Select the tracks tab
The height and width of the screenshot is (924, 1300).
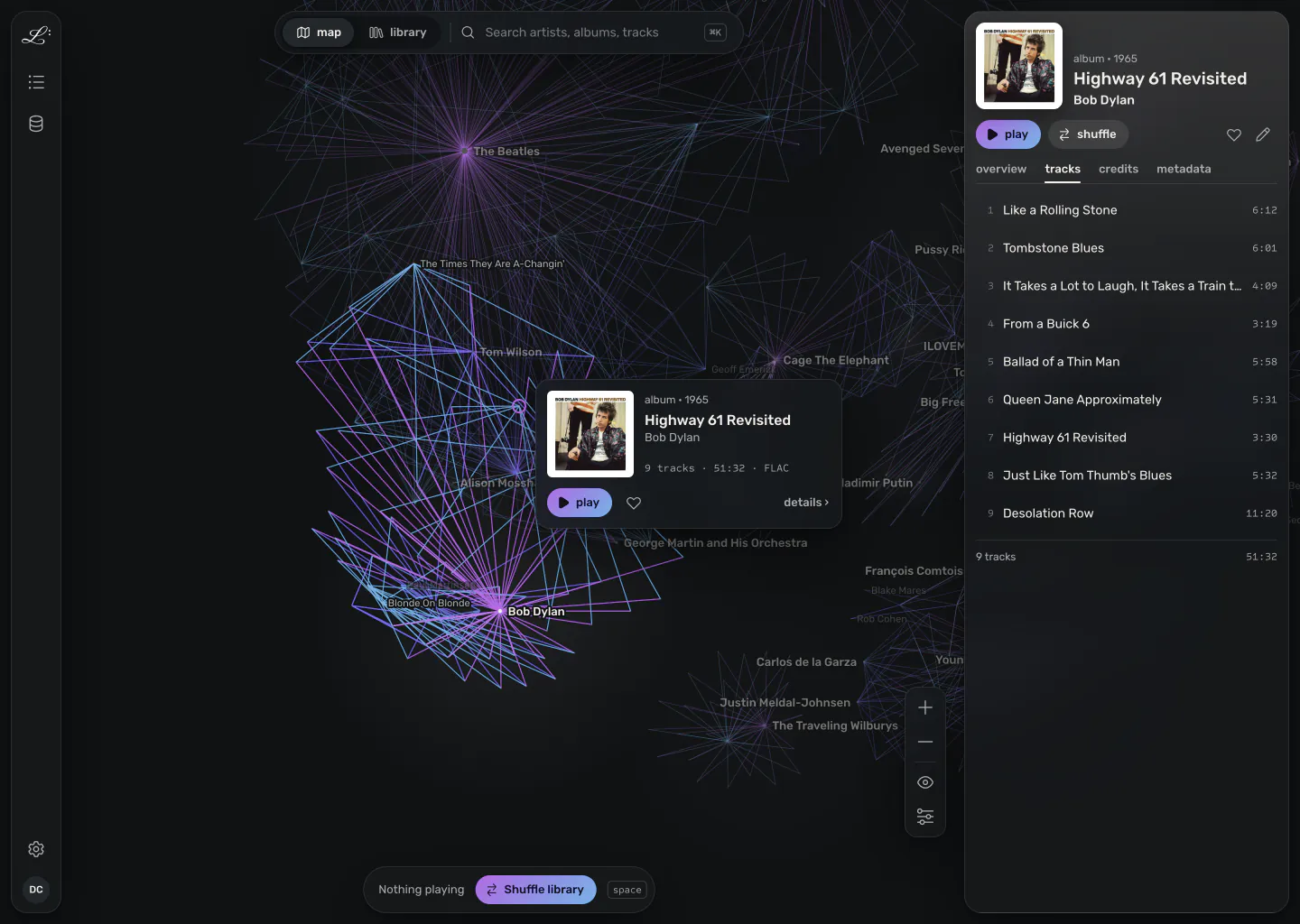tap(1063, 169)
